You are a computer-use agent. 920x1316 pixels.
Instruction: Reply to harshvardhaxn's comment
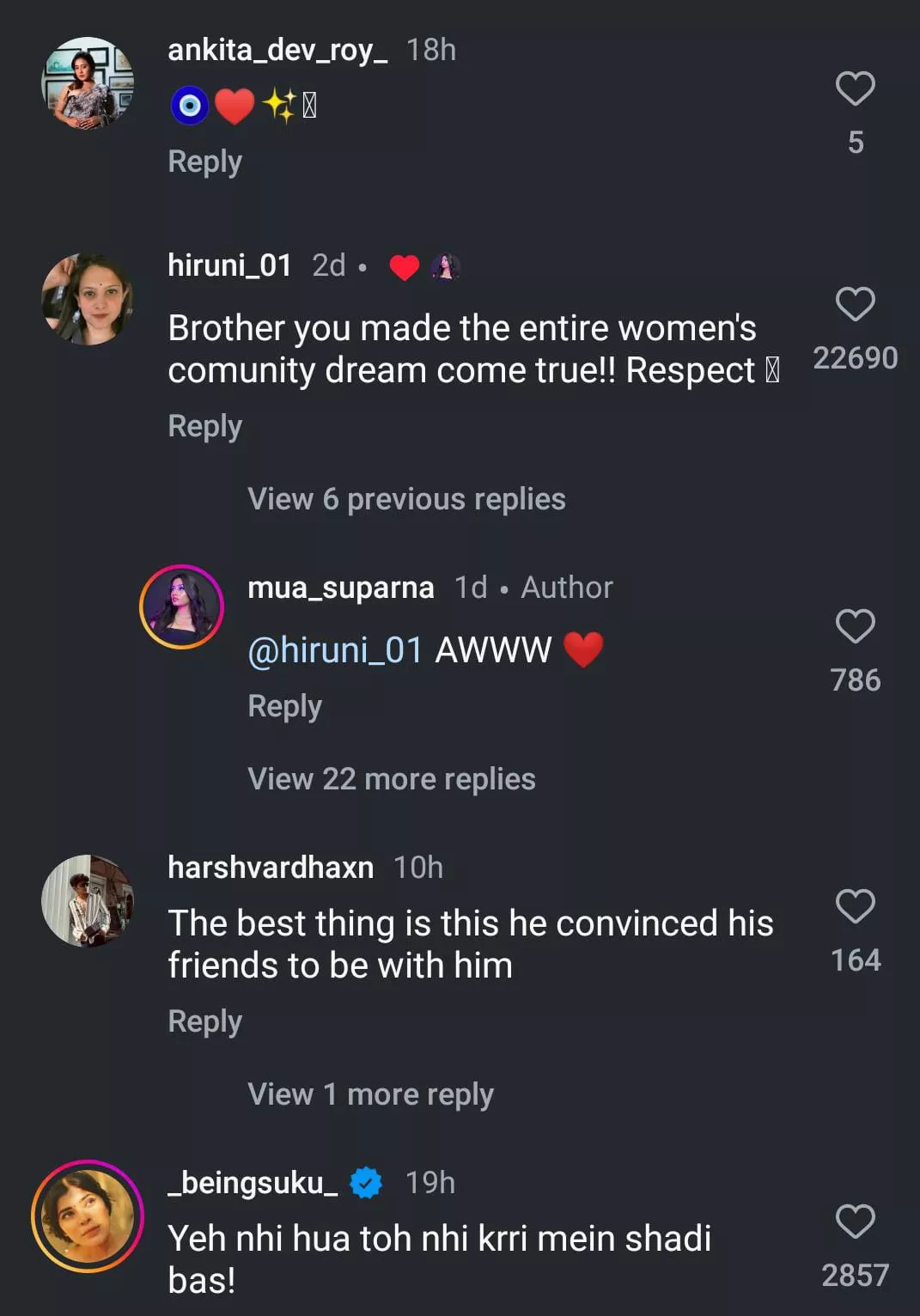tap(204, 1021)
